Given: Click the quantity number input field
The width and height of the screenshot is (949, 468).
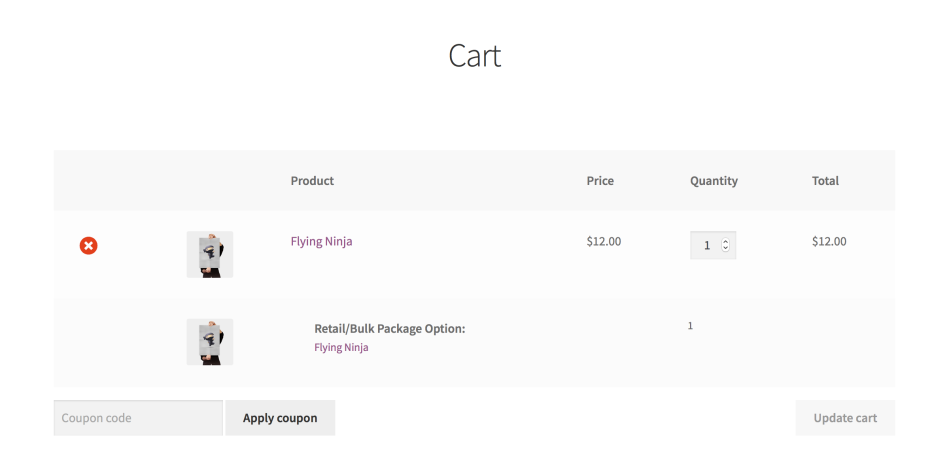Looking at the screenshot, I should pyautogui.click(x=706, y=245).
